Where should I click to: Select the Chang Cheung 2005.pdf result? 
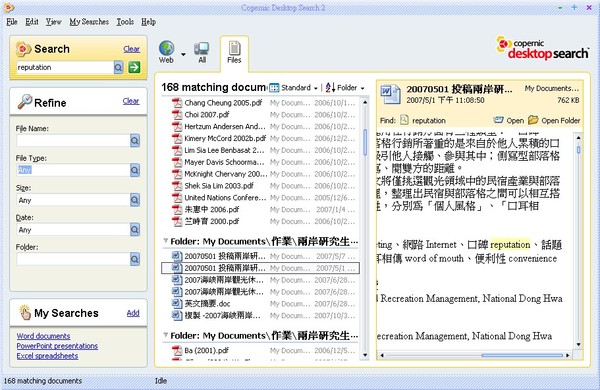[x=260, y=103]
